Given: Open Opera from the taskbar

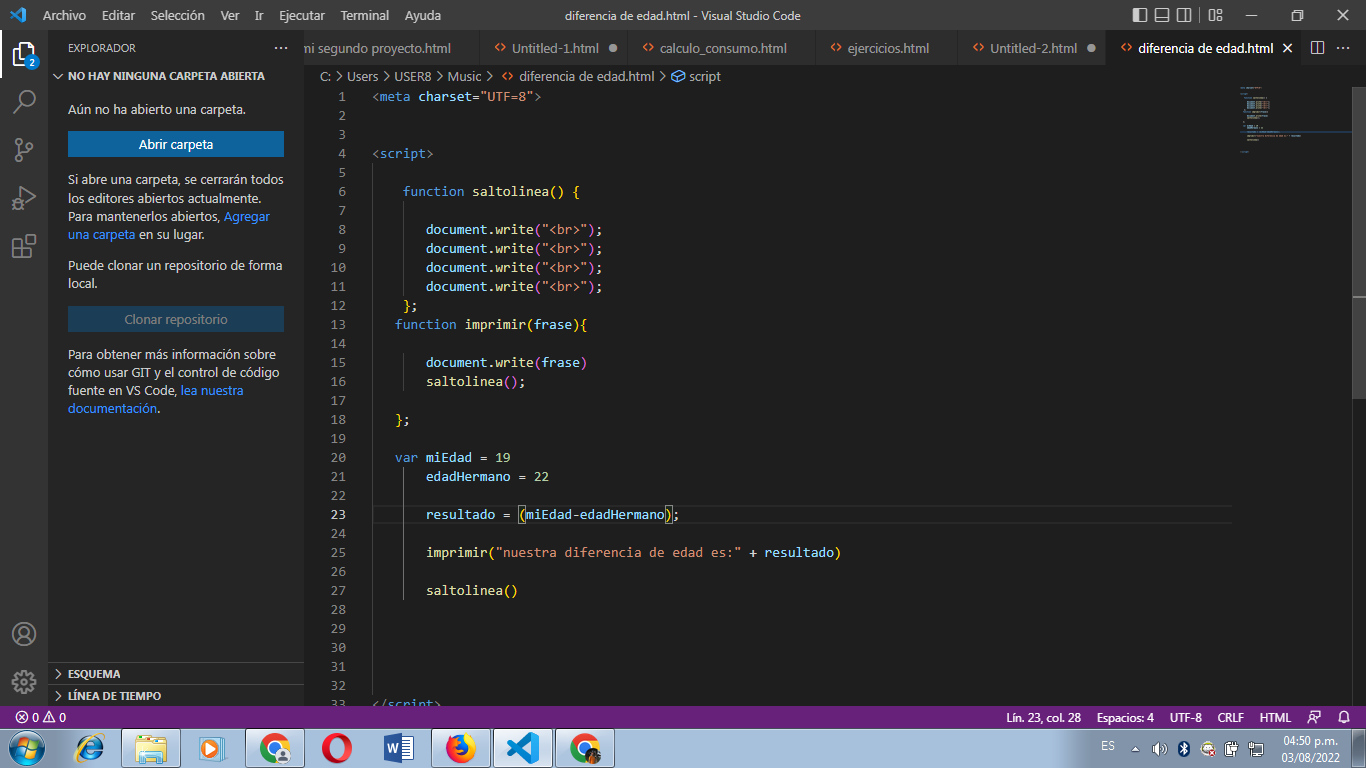Looking at the screenshot, I should pyautogui.click(x=337, y=748).
